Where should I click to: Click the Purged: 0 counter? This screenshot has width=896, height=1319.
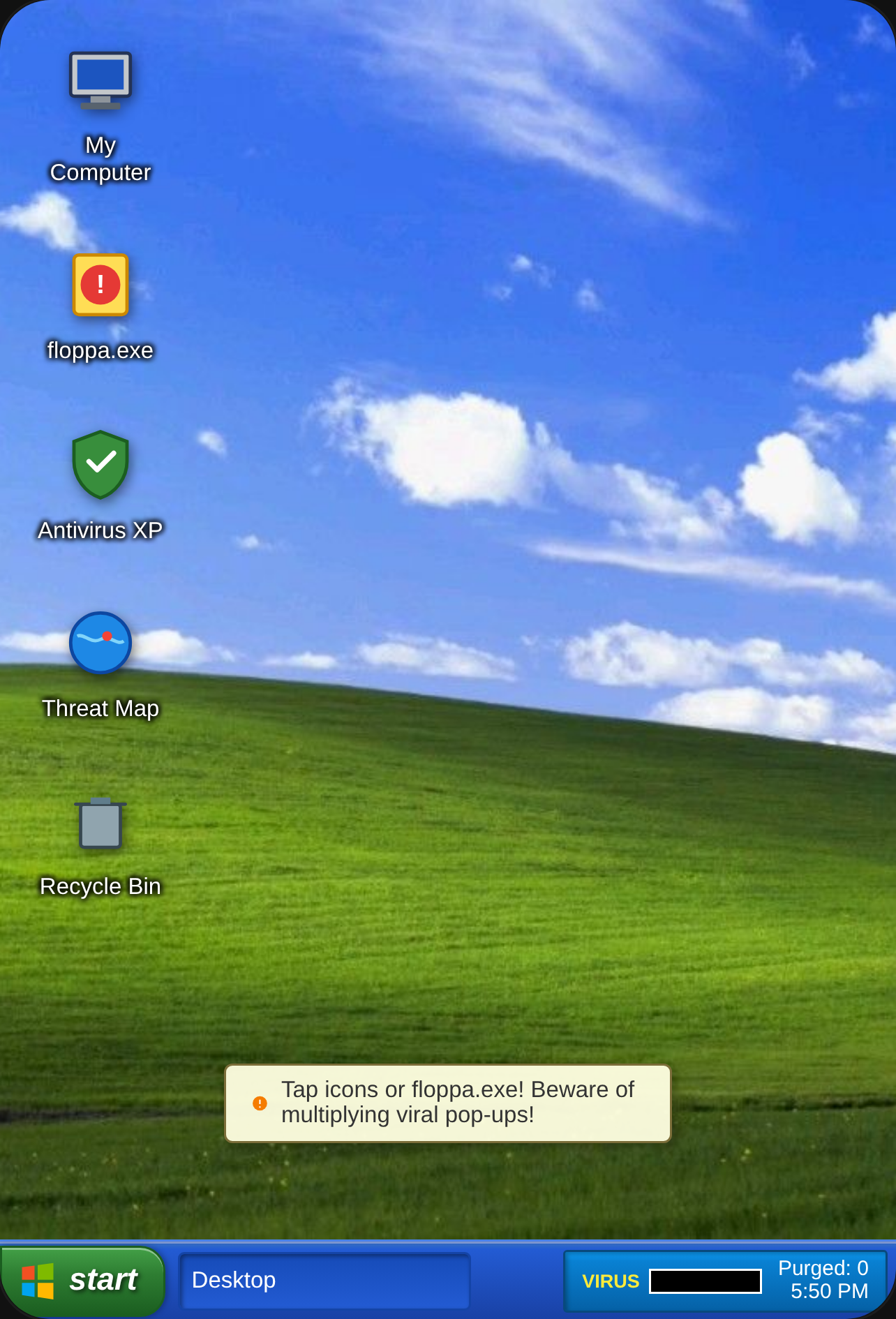tap(823, 1268)
